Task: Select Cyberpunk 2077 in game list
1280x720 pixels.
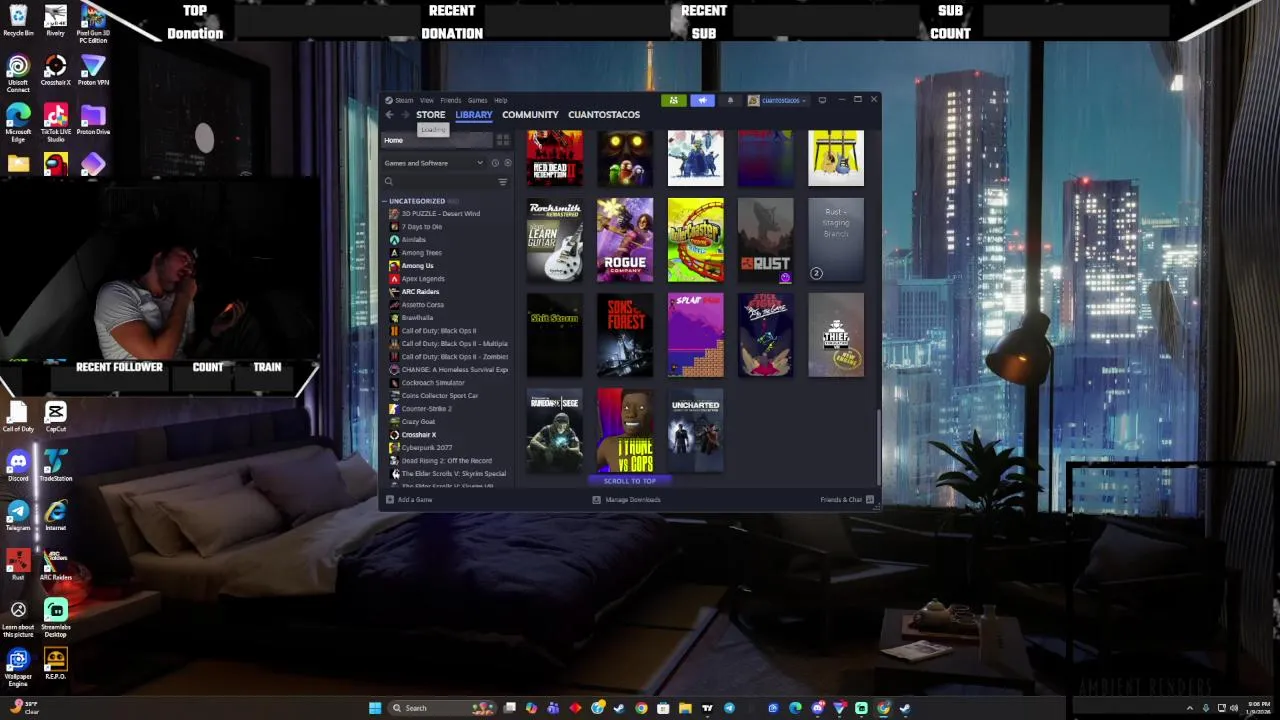Action: (426, 448)
